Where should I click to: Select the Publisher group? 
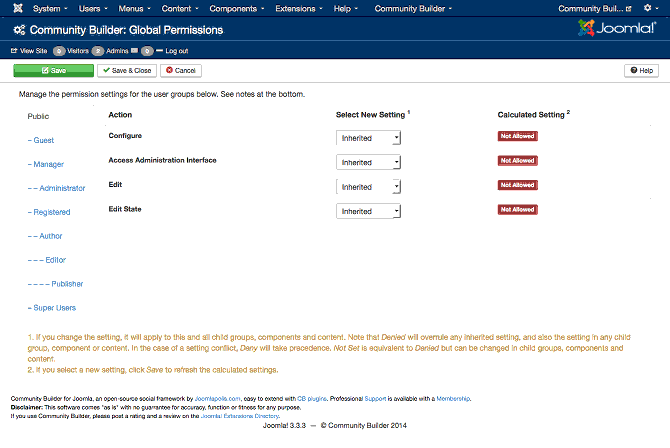(x=55, y=284)
